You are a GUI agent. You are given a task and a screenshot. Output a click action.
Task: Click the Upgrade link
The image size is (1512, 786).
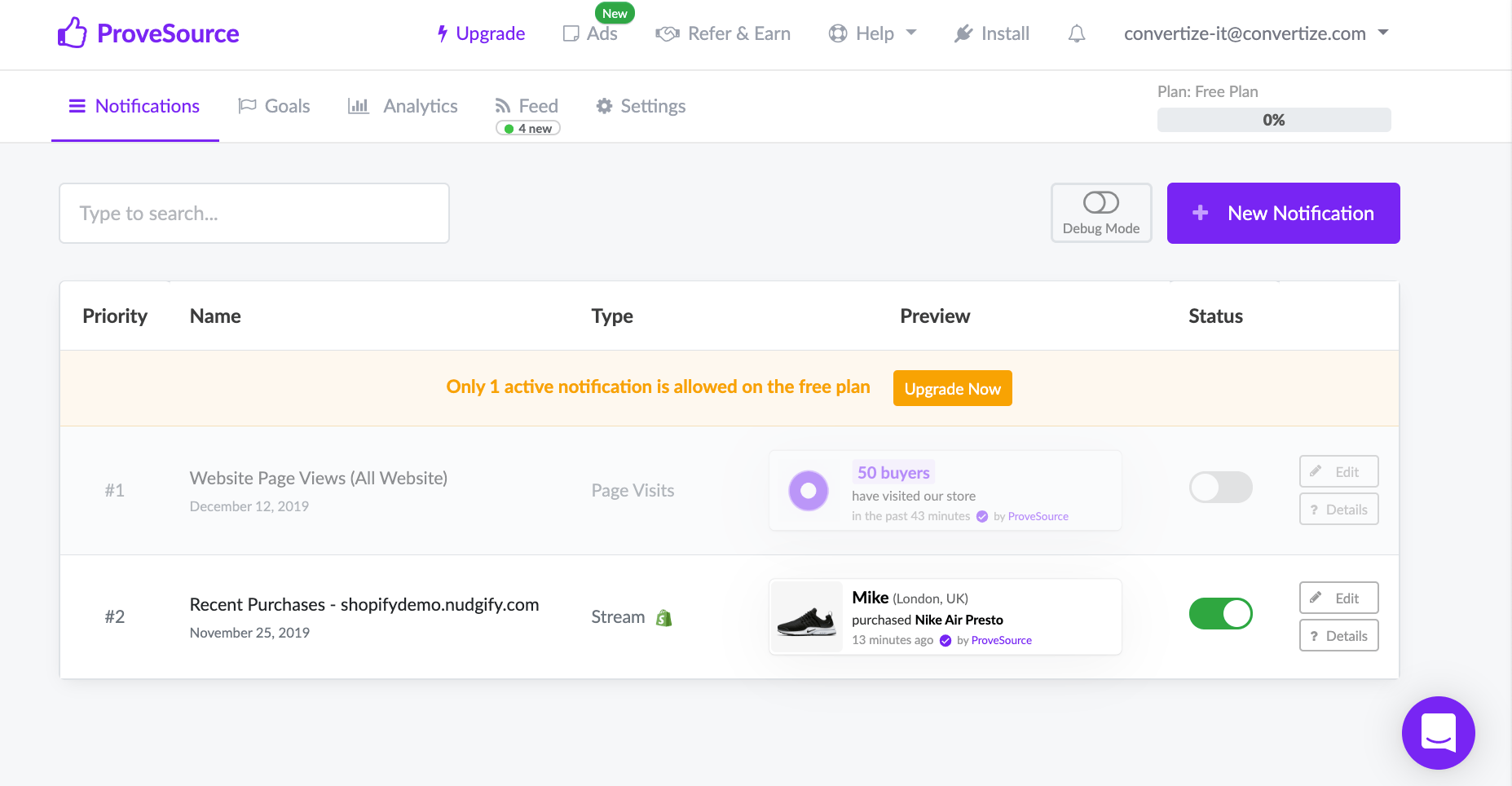pyautogui.click(x=481, y=33)
